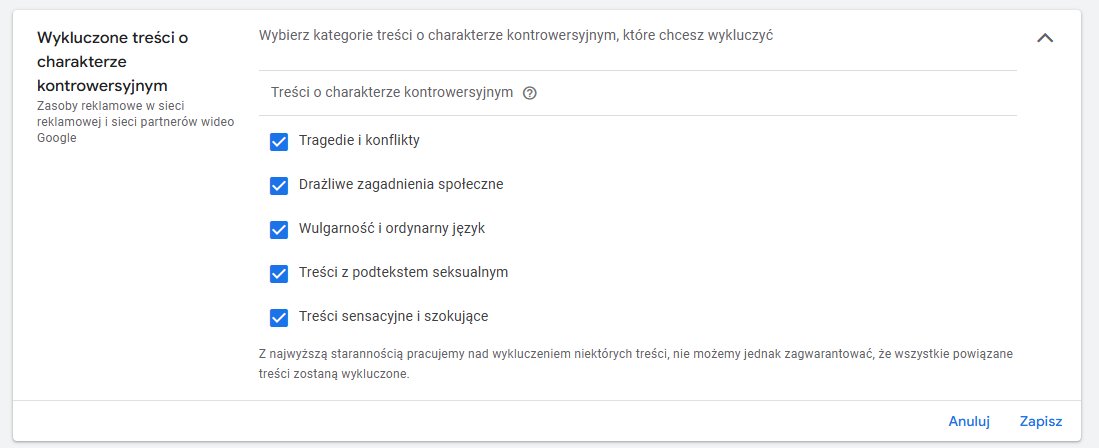Click the 'Wulgarność i ordynarny język' label text

click(x=392, y=228)
